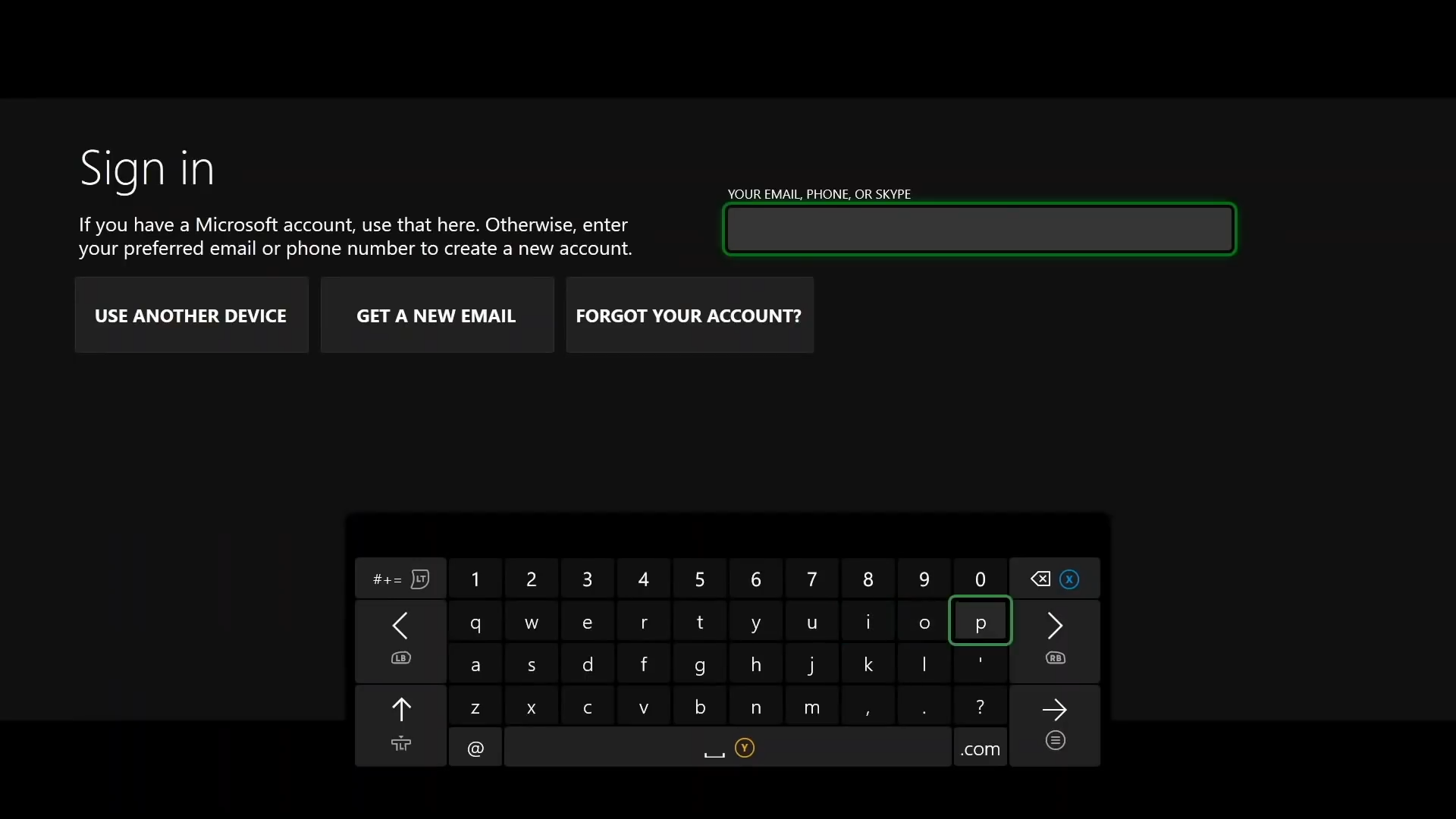The image size is (1456, 819).
Task: Tap the space bar key
Action: 728,748
